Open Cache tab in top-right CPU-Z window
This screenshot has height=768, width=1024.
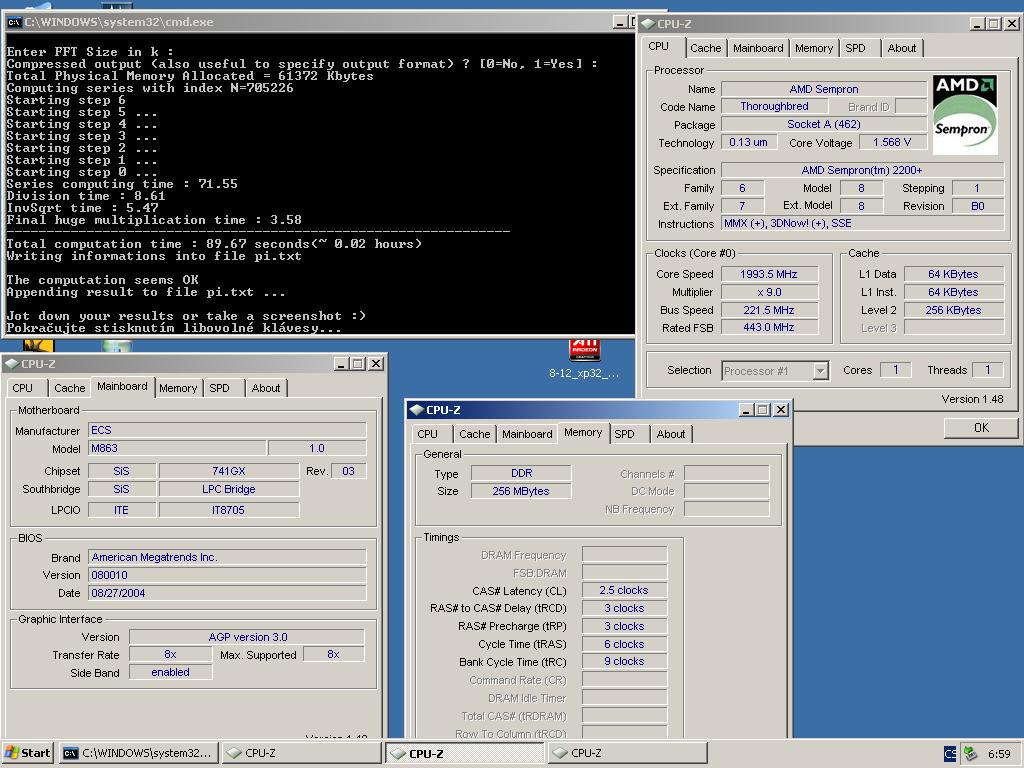click(705, 48)
